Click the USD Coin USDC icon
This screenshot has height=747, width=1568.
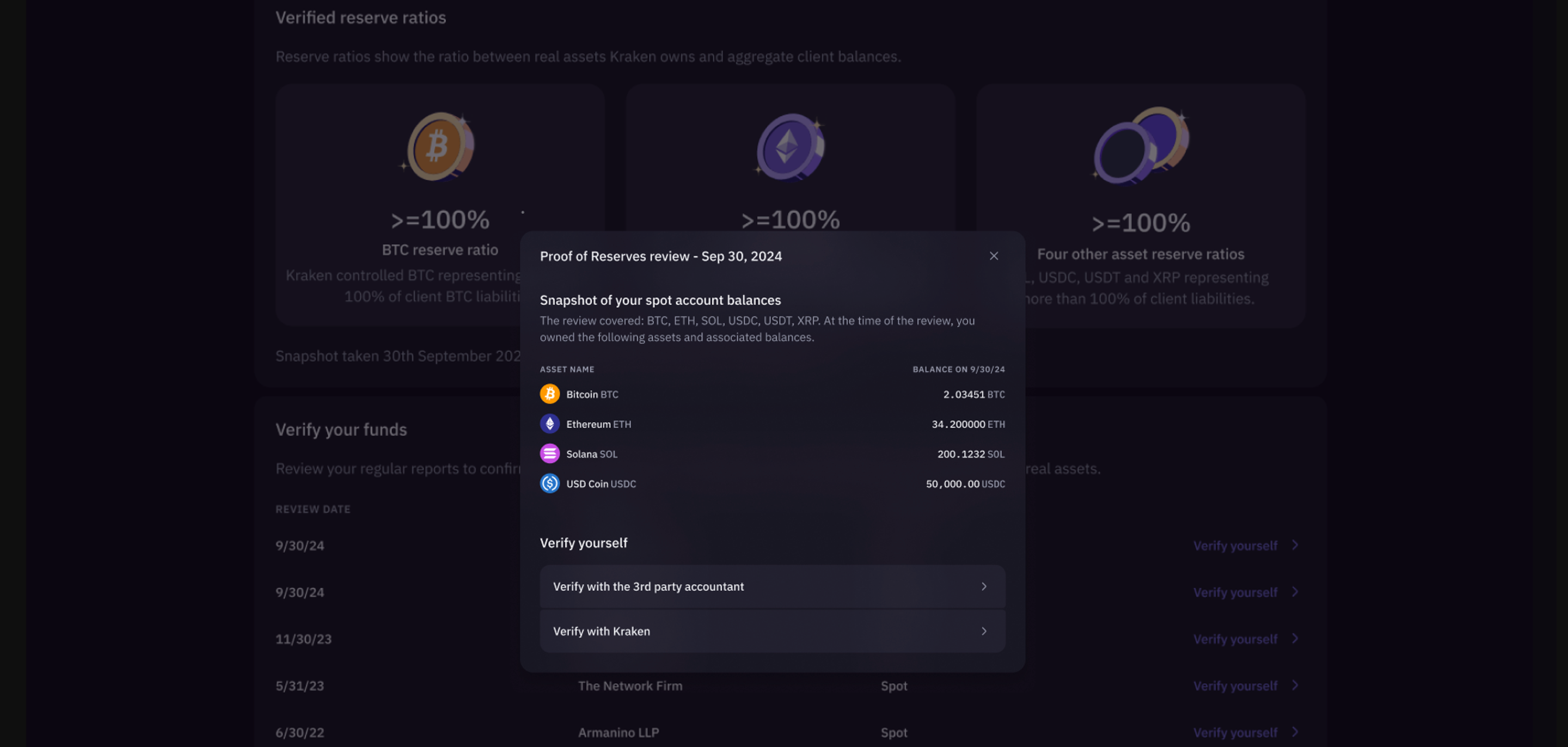[550, 483]
